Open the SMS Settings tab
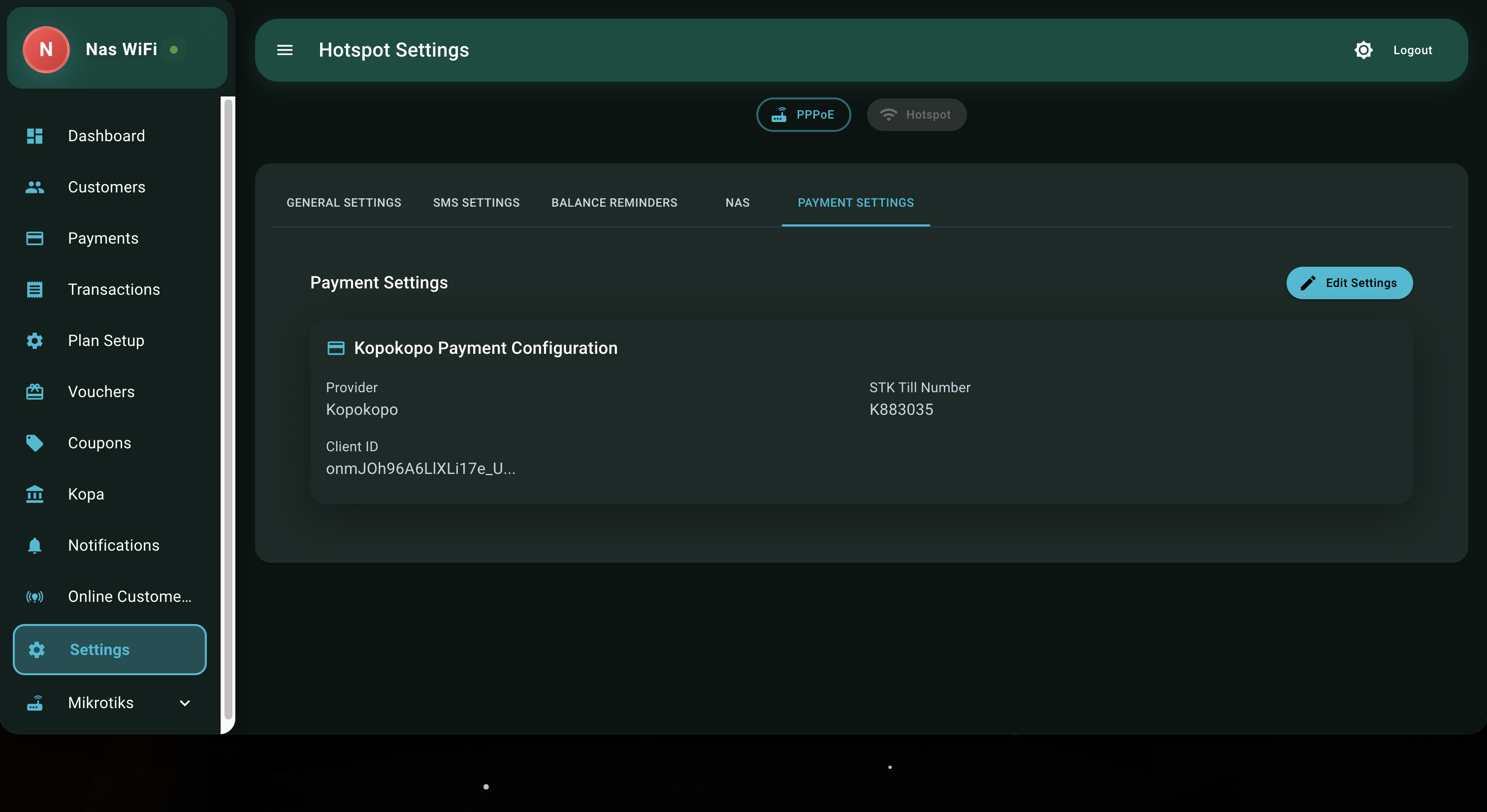The image size is (1487, 812). pyautogui.click(x=476, y=203)
